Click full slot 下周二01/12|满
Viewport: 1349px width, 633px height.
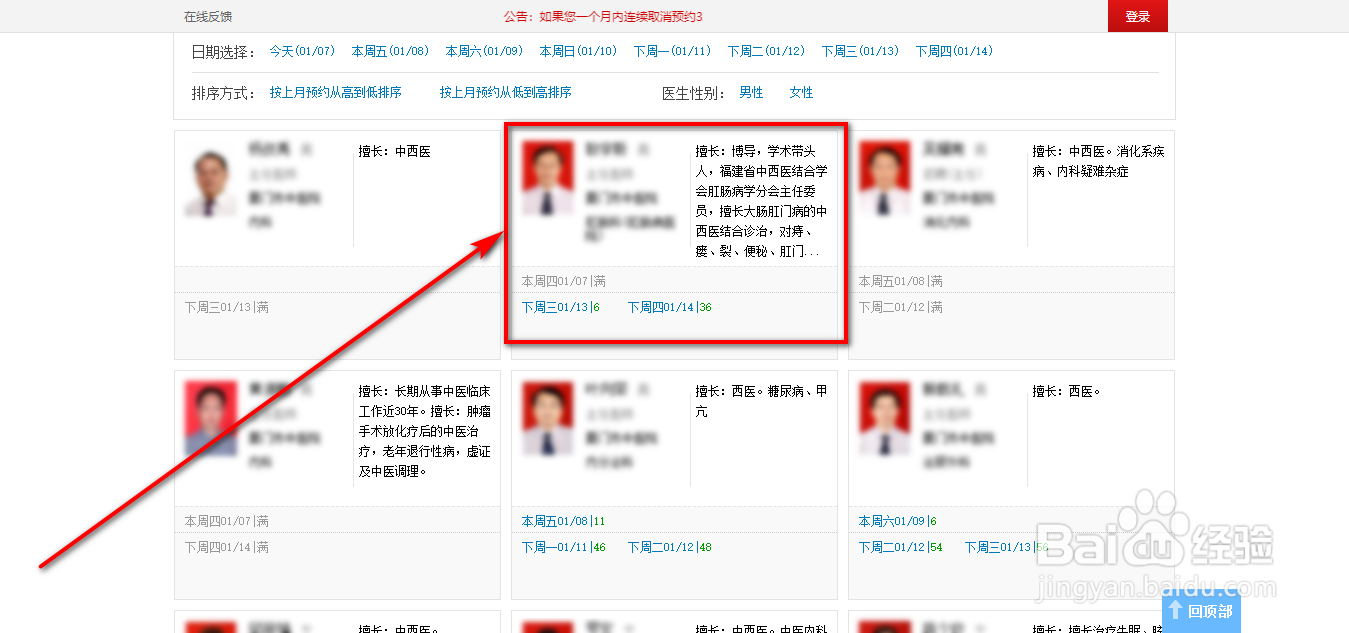[x=901, y=307]
